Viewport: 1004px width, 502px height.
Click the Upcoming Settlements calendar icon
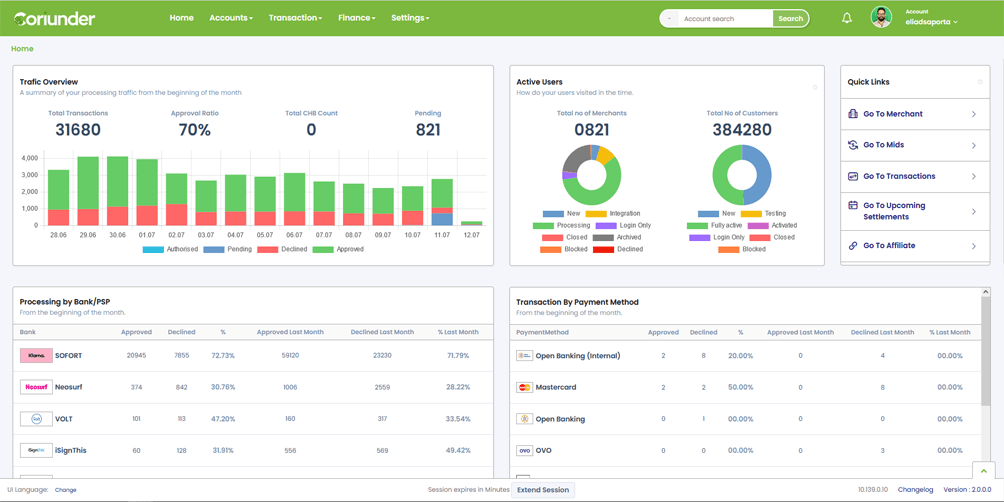click(852, 206)
